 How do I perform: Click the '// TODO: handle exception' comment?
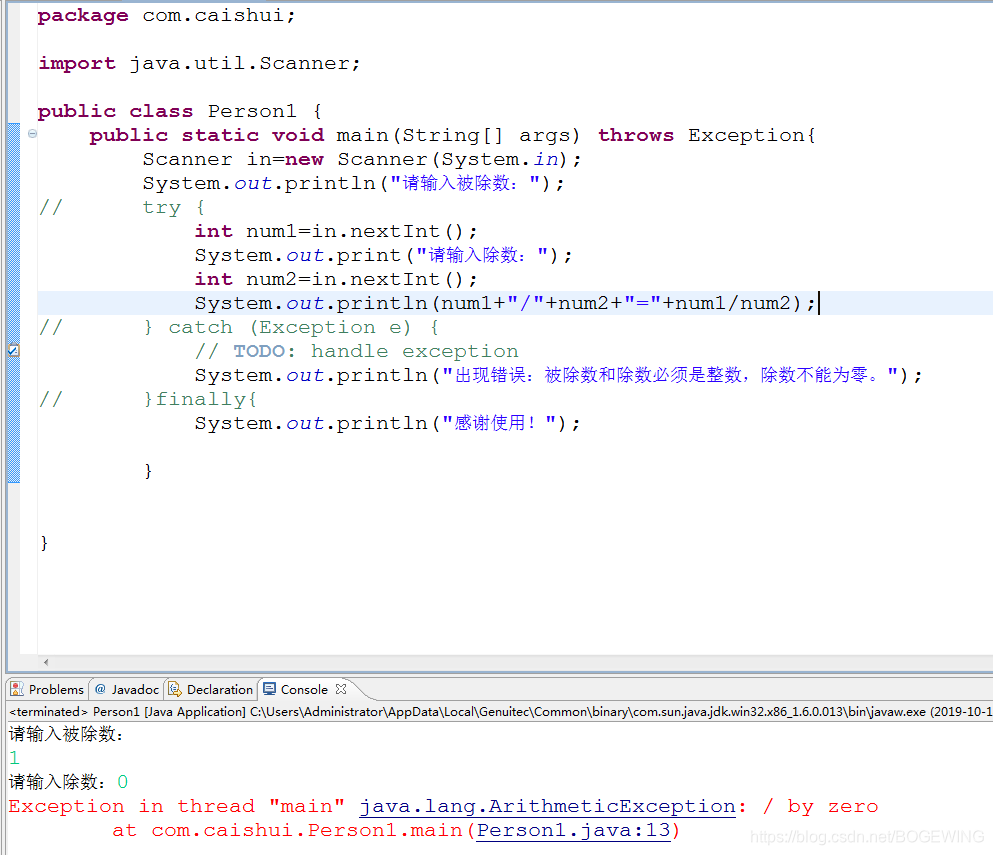357,352
